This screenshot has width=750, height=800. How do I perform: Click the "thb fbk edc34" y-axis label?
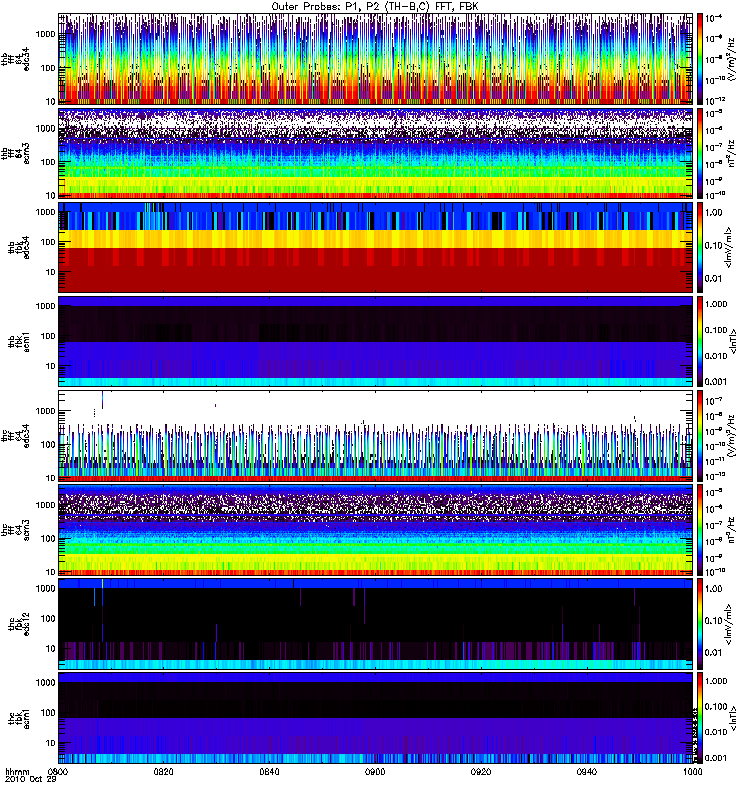pyautogui.click(x=18, y=247)
